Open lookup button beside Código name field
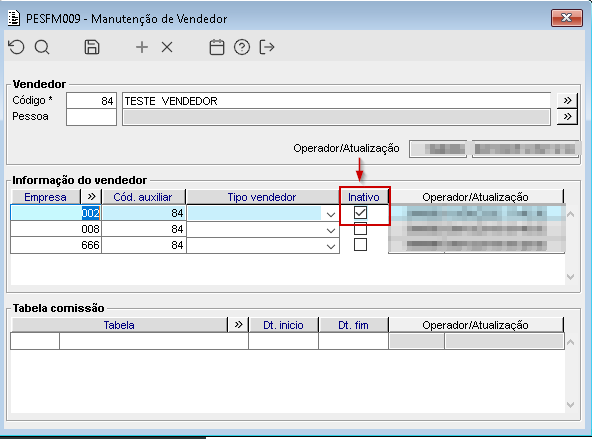The image size is (592, 439). tap(567, 100)
